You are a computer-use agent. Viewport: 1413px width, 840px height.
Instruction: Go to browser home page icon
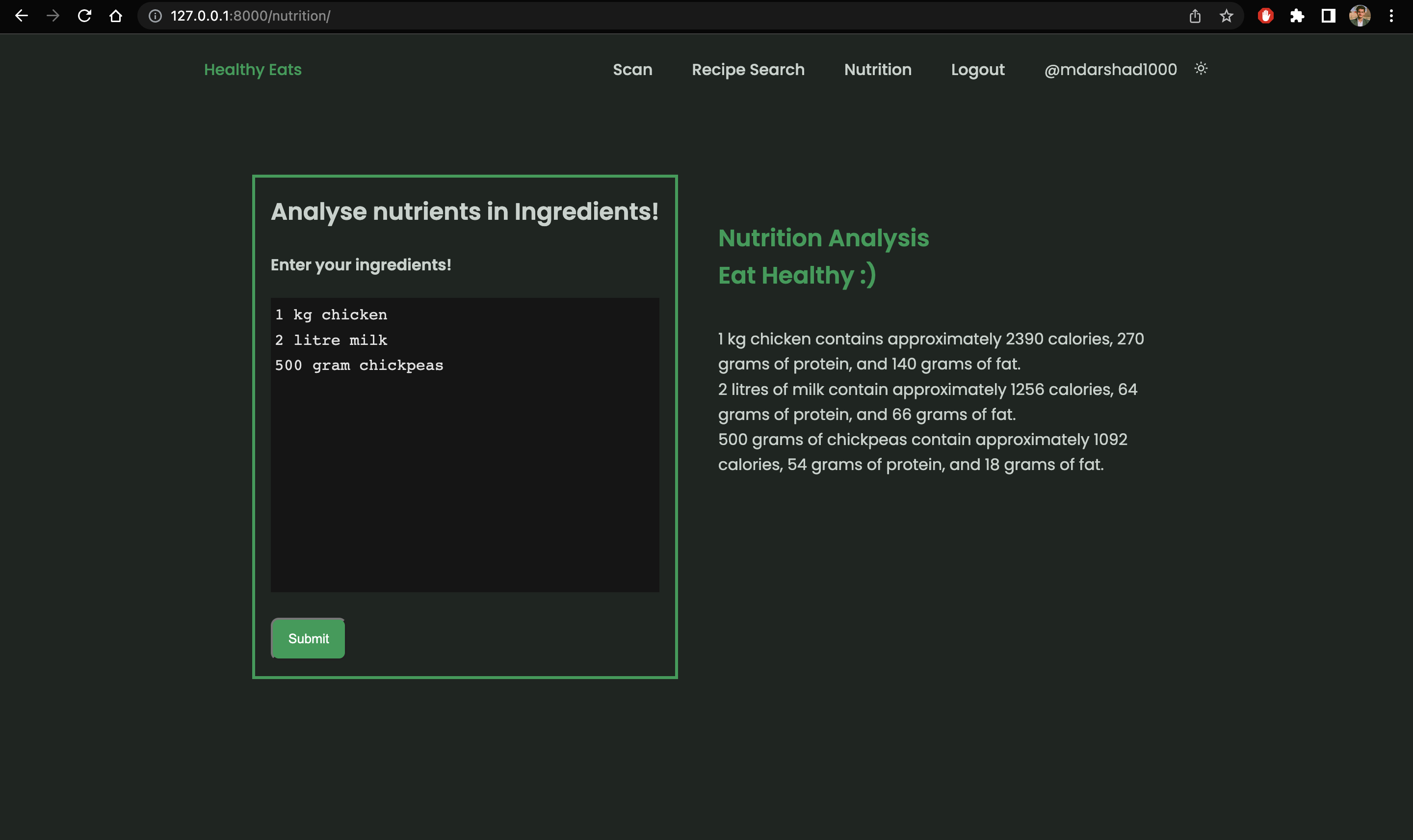tap(115, 16)
